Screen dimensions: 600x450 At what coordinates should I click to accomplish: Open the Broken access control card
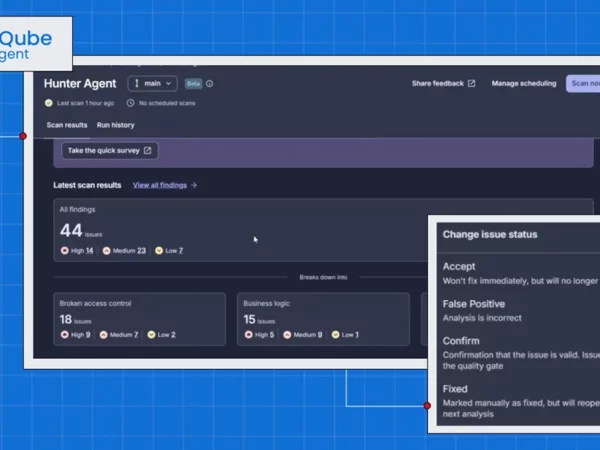139,319
